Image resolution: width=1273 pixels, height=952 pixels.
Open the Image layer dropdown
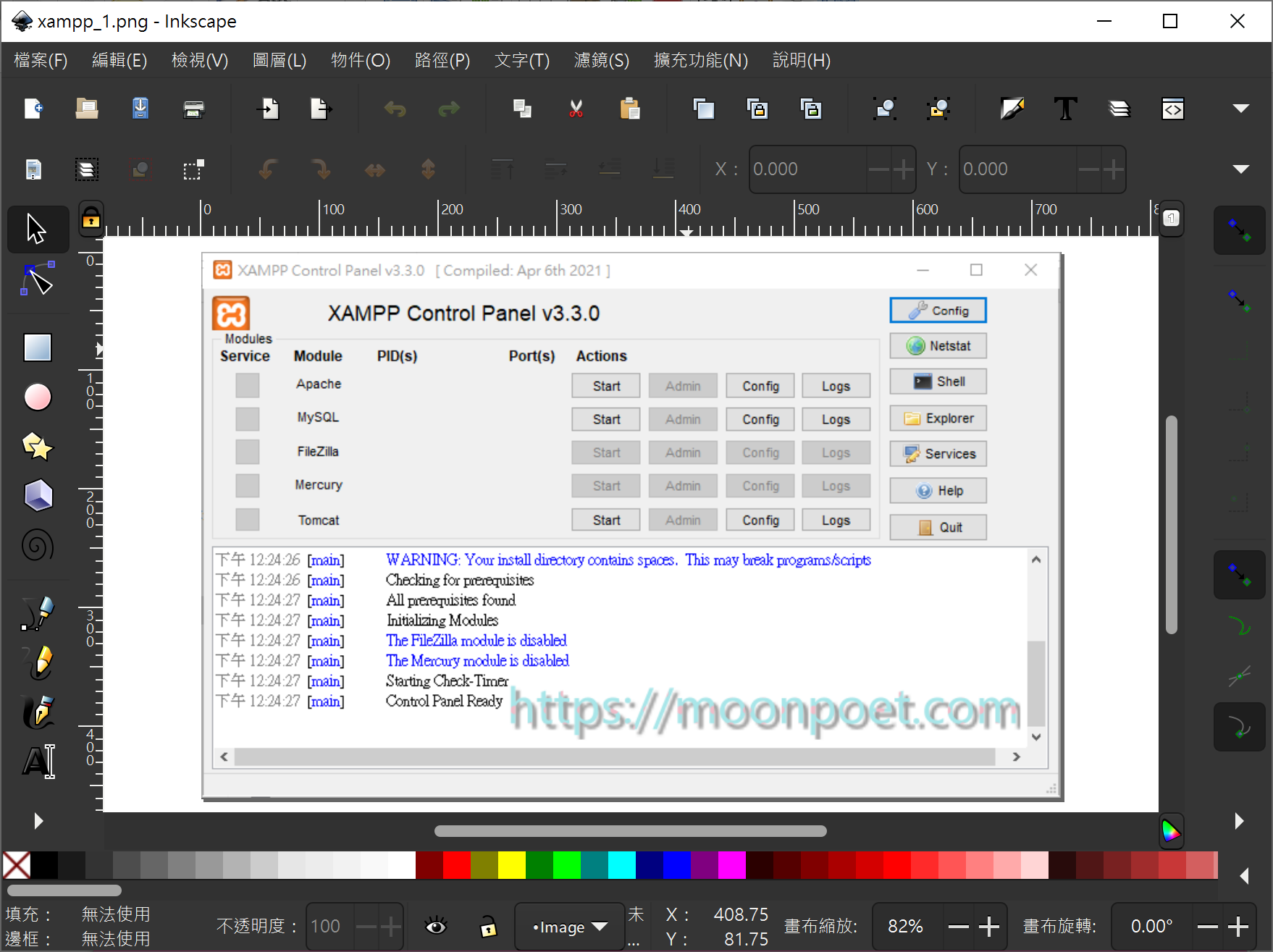(569, 927)
